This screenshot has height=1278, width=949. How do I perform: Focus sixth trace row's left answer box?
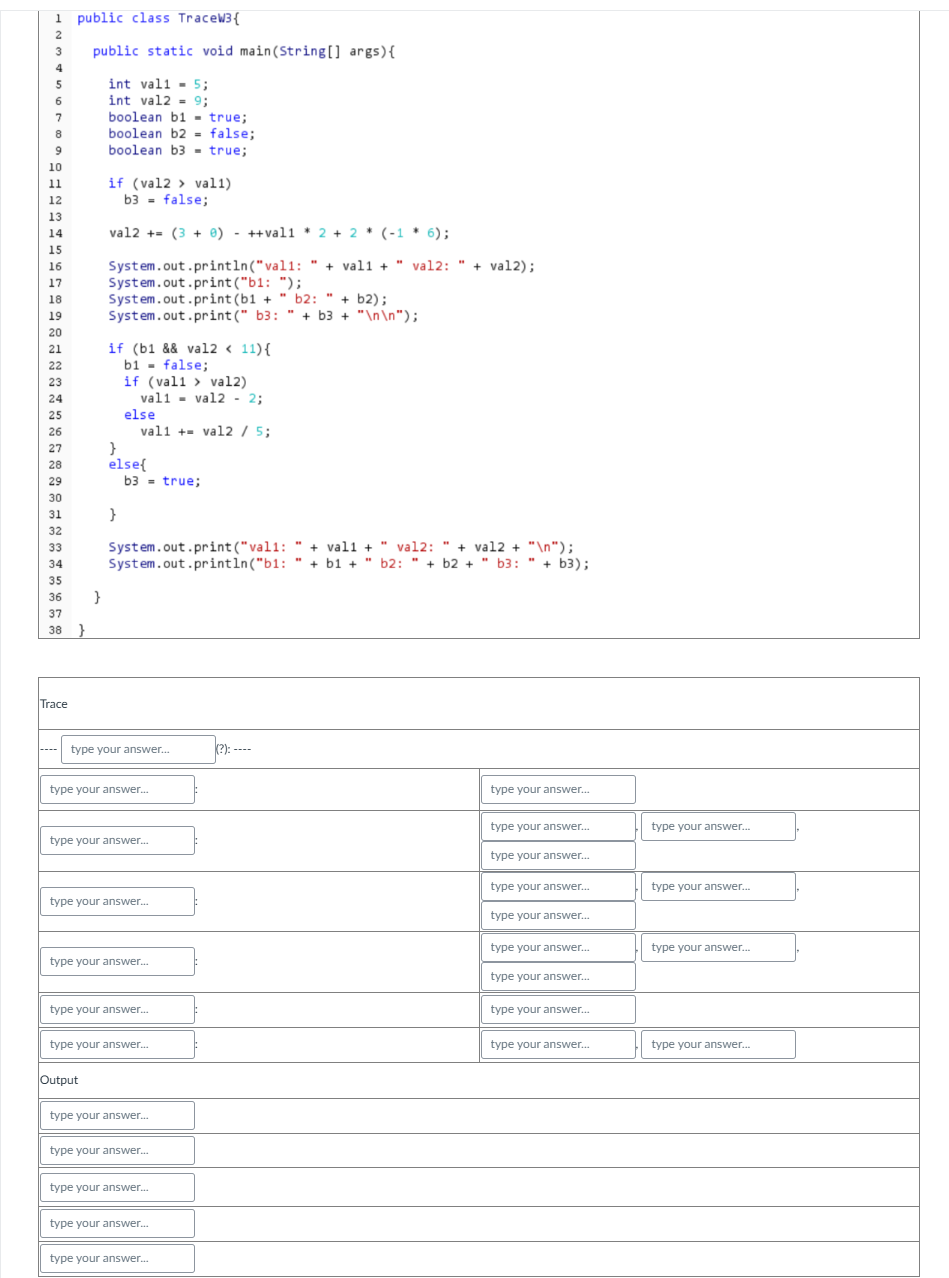click(118, 1044)
